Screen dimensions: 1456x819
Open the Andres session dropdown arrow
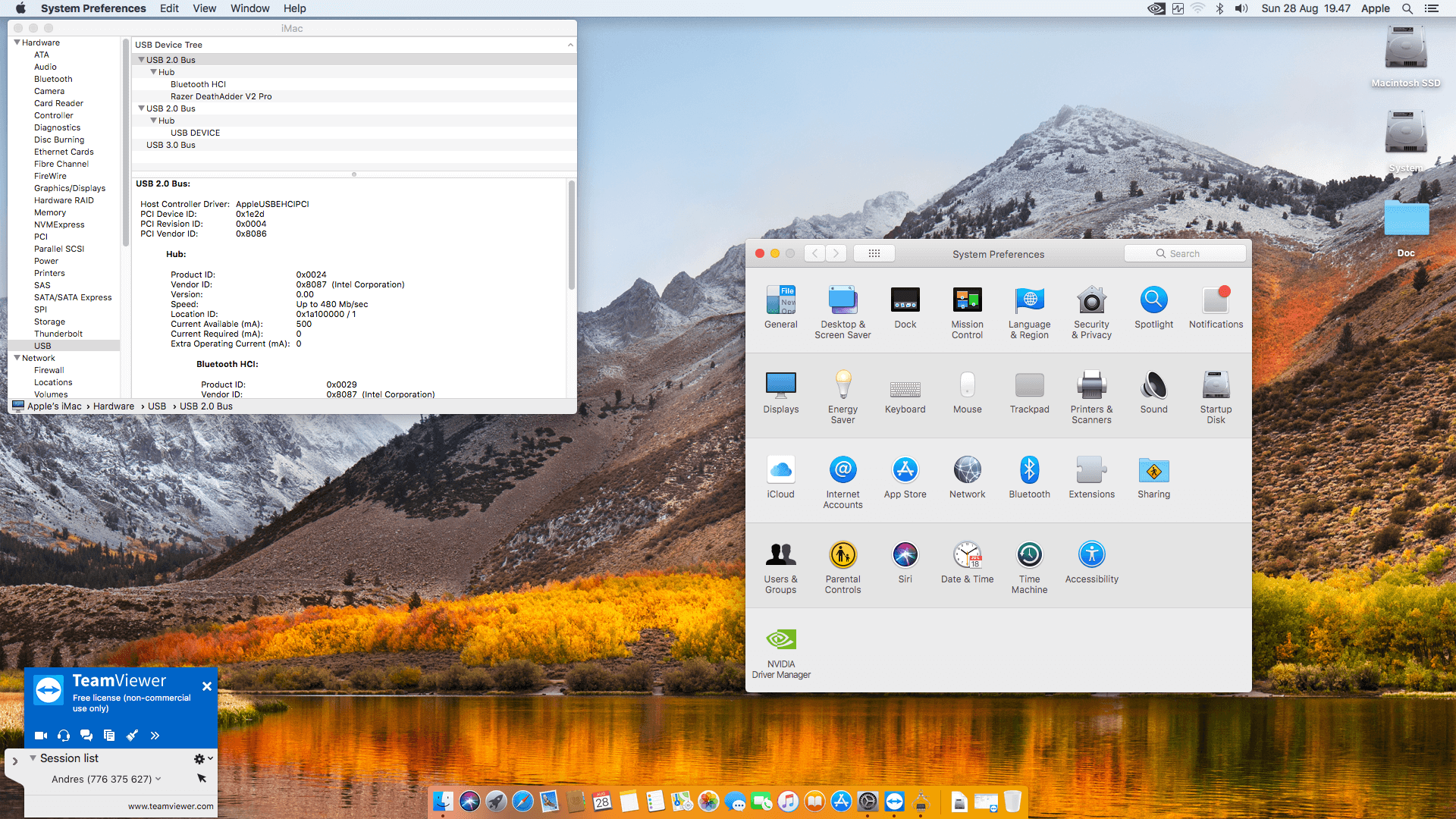point(158,779)
